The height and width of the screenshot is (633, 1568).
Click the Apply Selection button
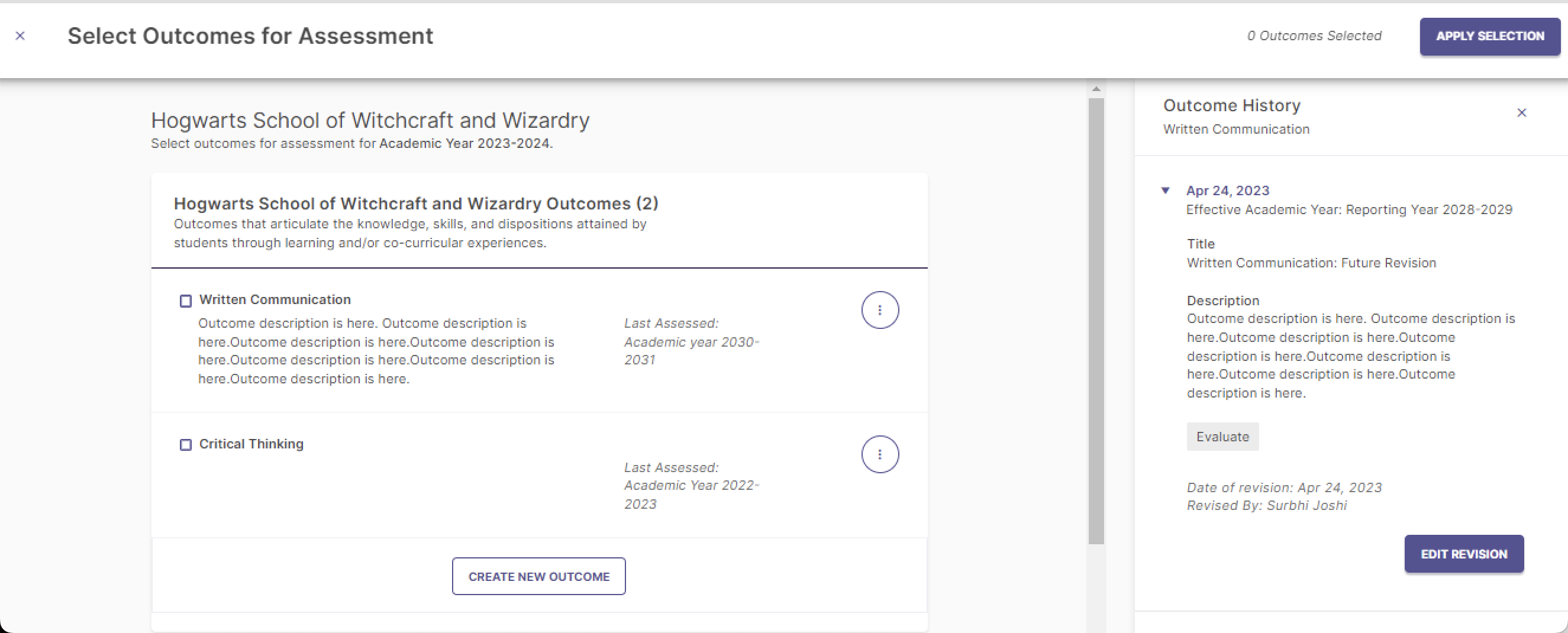1489,37
